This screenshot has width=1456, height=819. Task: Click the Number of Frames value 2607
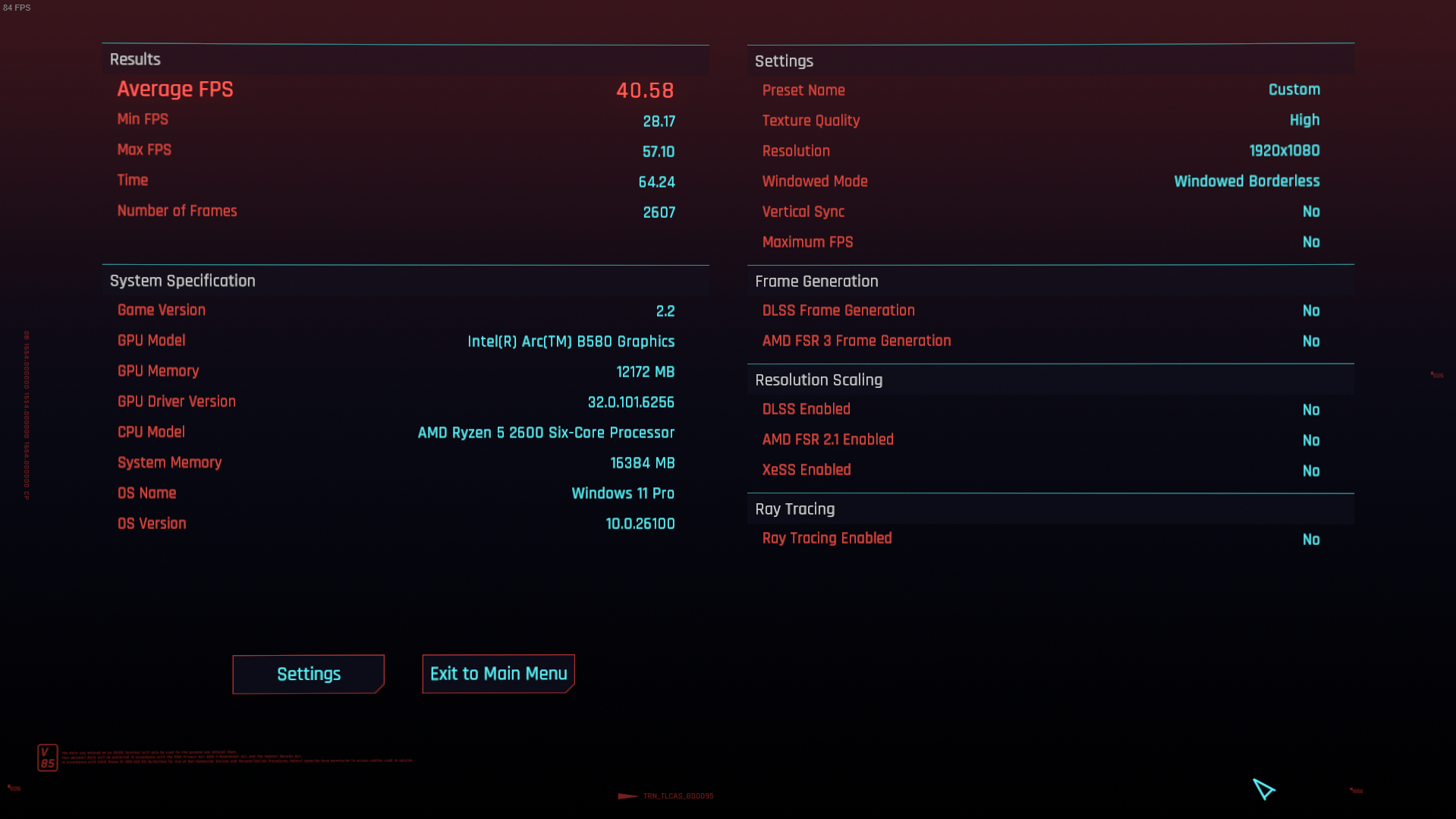point(659,213)
